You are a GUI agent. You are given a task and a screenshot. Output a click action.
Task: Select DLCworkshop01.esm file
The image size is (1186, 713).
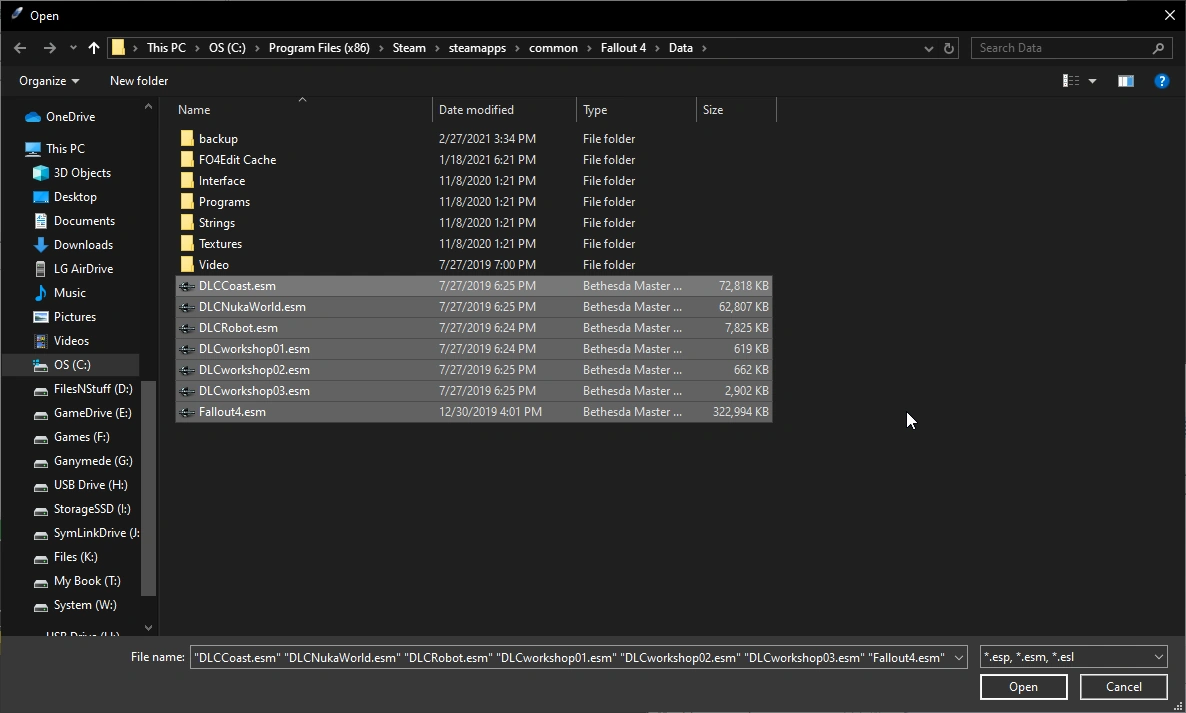tap(473, 349)
